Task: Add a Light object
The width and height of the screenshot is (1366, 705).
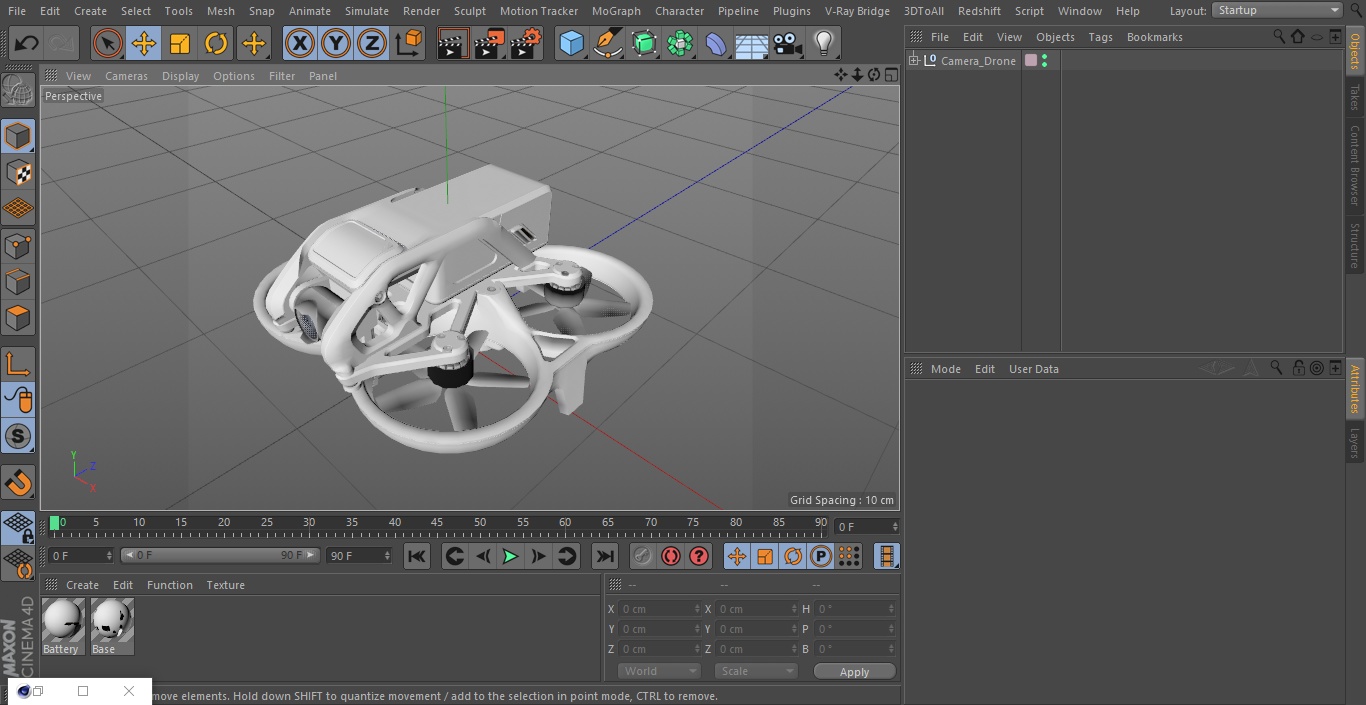Action: click(824, 43)
